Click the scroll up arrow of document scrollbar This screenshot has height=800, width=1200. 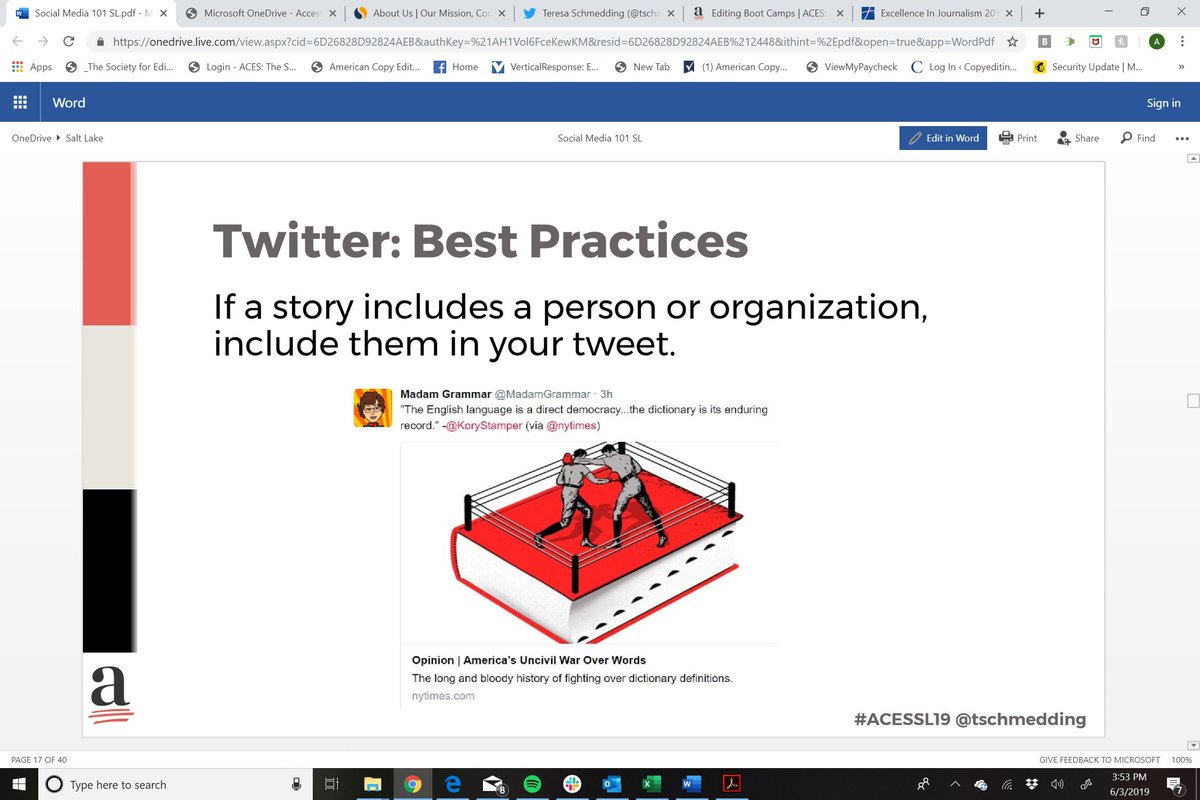[x=1192, y=159]
